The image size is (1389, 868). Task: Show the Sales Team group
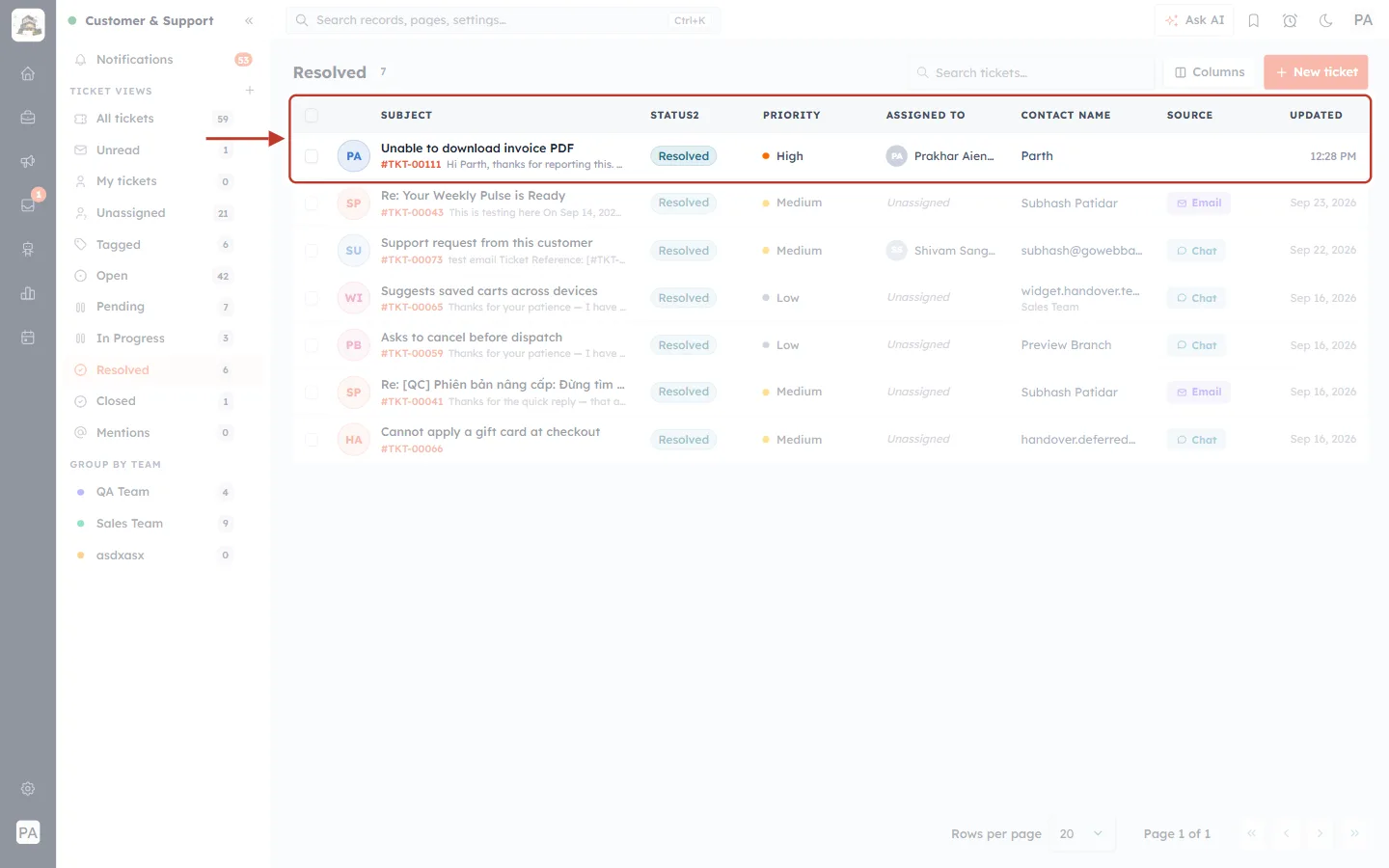pyautogui.click(x=162, y=524)
